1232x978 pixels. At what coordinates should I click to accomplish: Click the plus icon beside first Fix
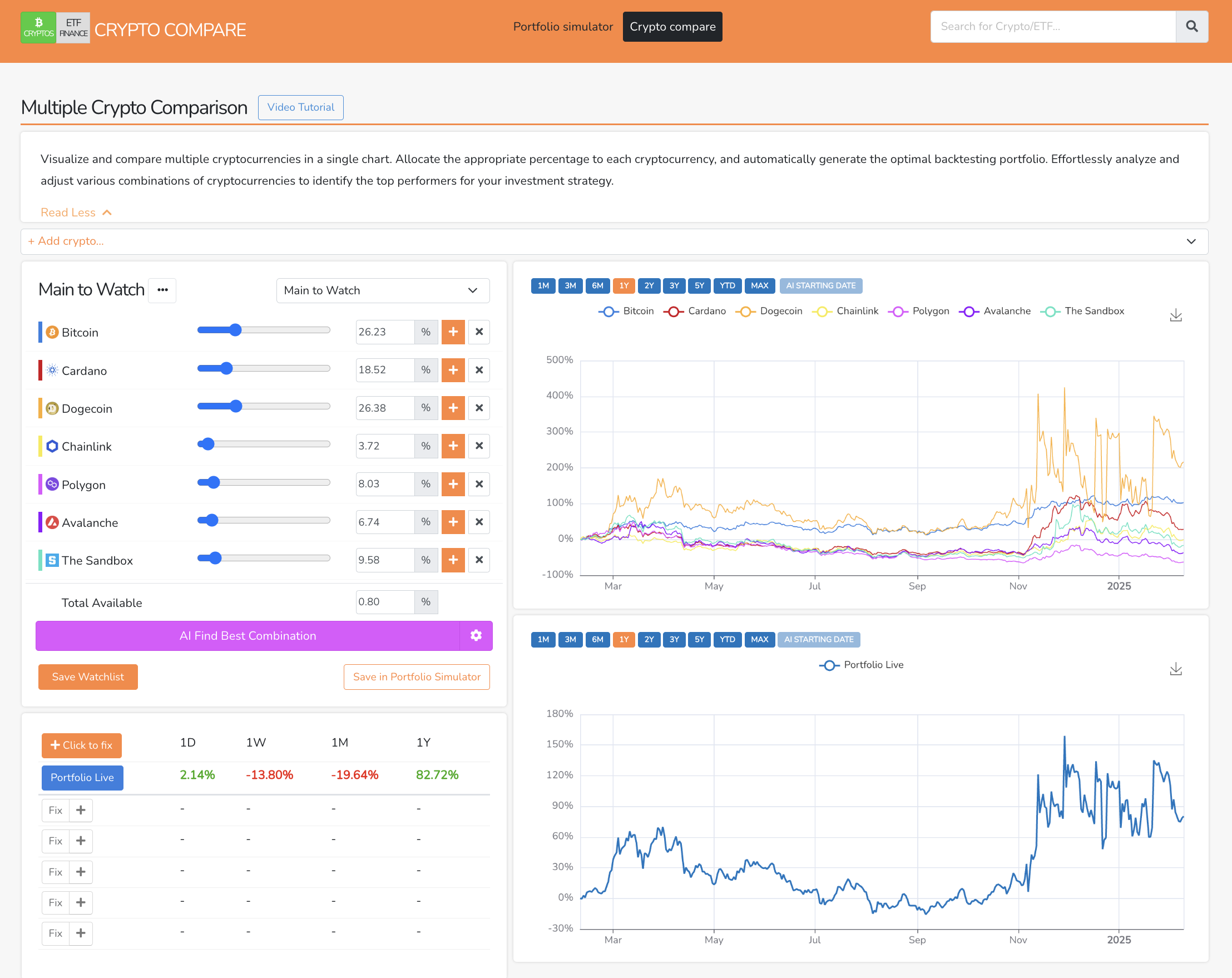(x=81, y=810)
